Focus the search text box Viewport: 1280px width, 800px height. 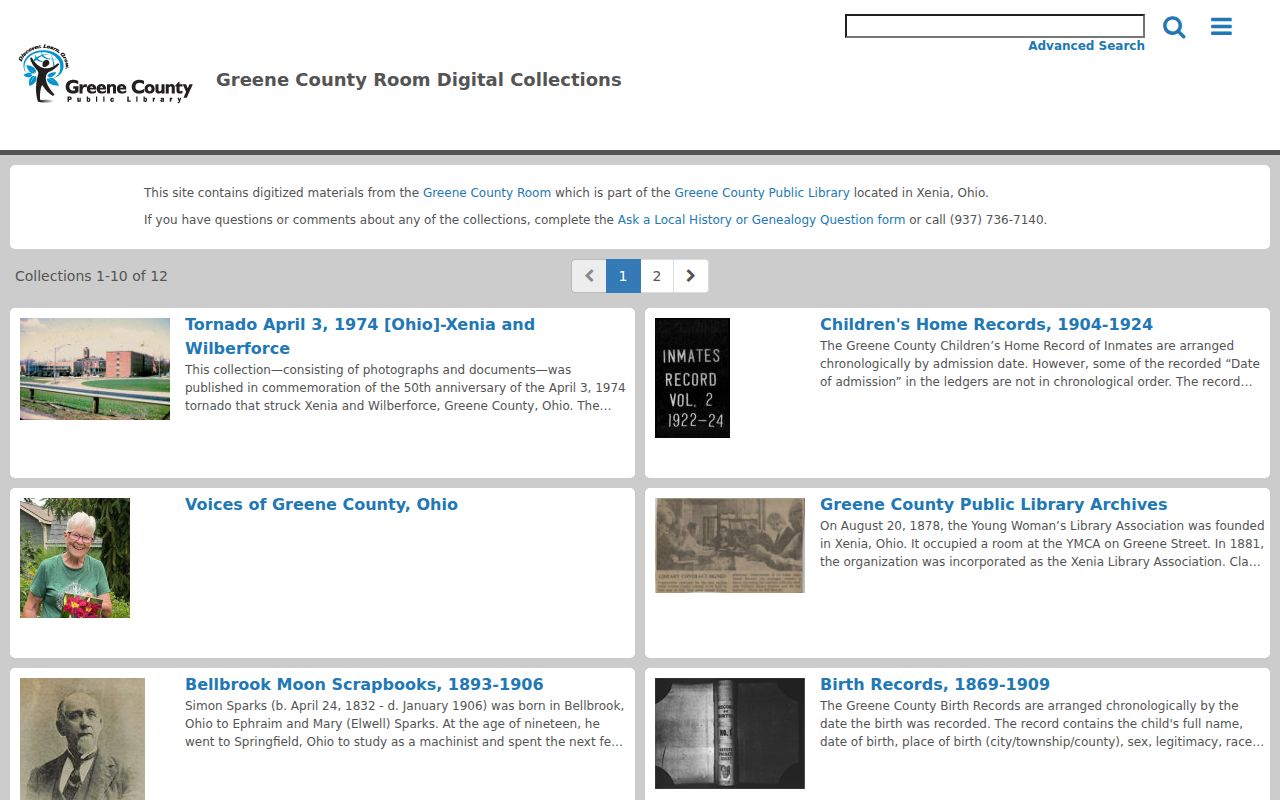point(995,26)
